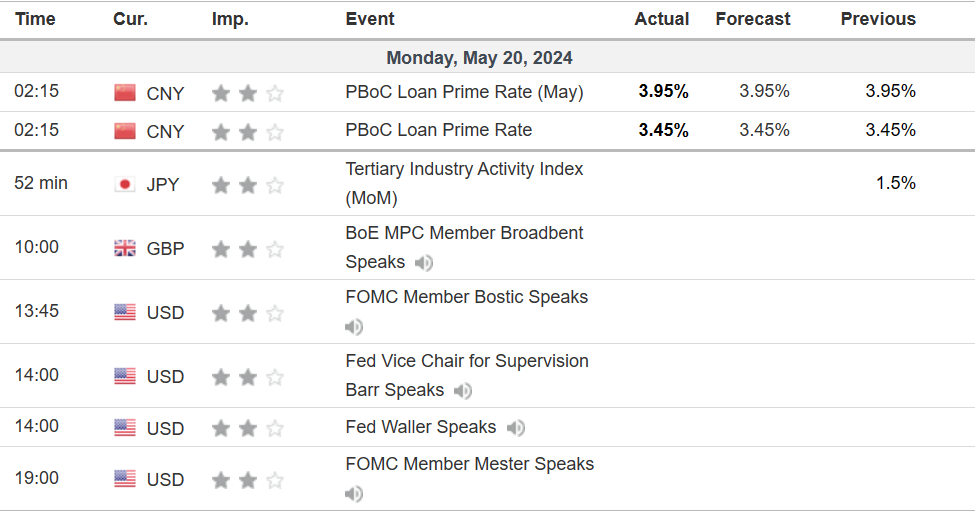Click the UK flag icon for GBP
Screen dimensions: 975x515
tap(125, 248)
